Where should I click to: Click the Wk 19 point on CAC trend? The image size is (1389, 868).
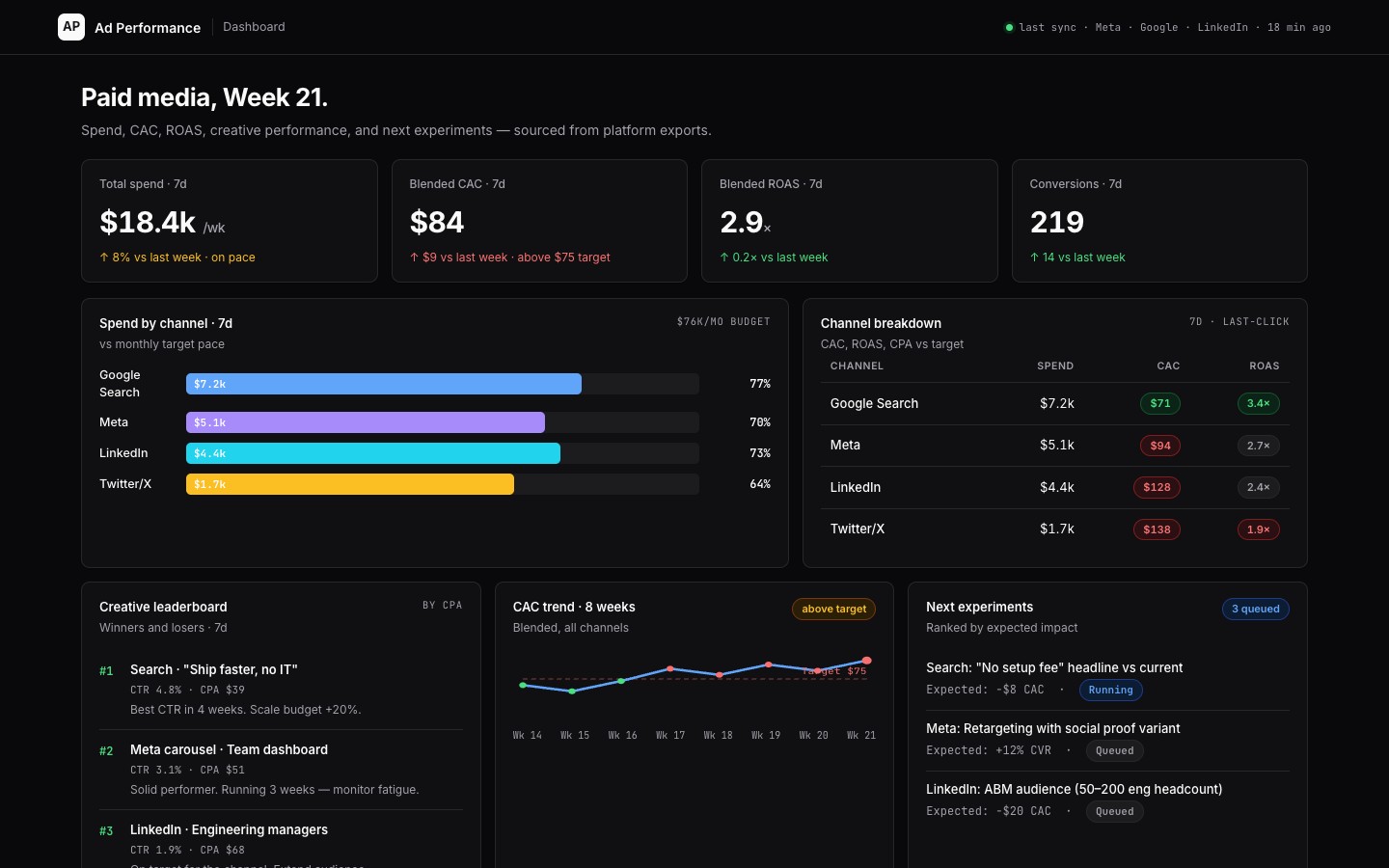[x=769, y=665]
